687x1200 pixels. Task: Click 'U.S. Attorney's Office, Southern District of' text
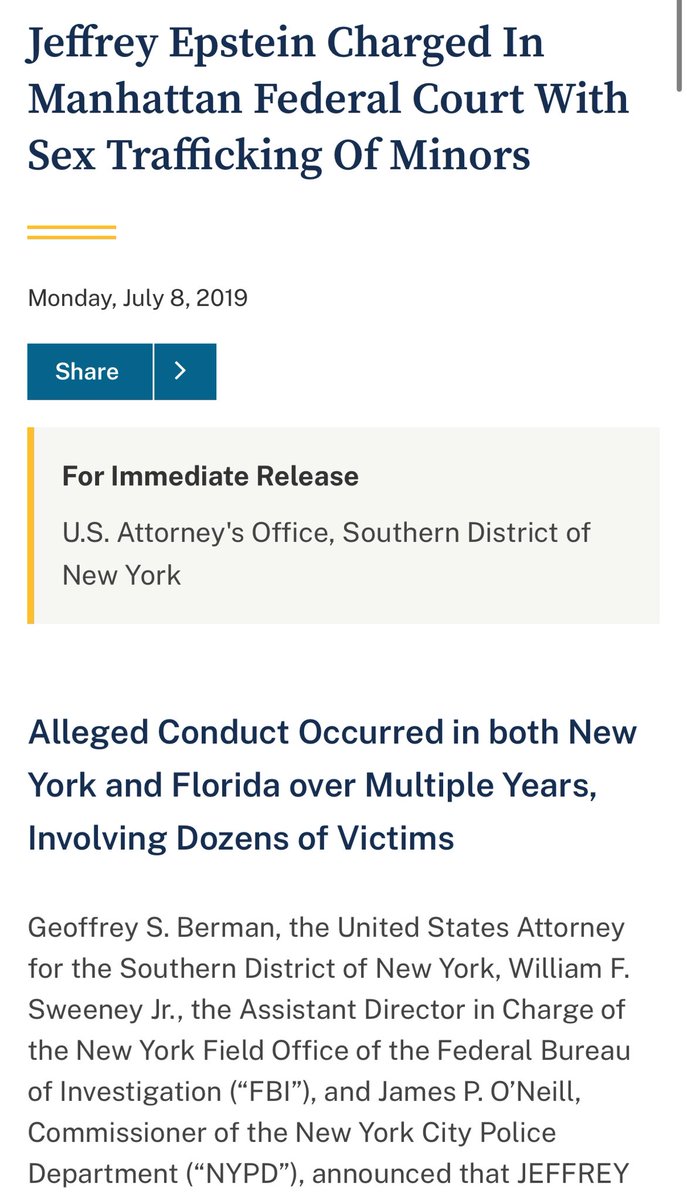(326, 532)
